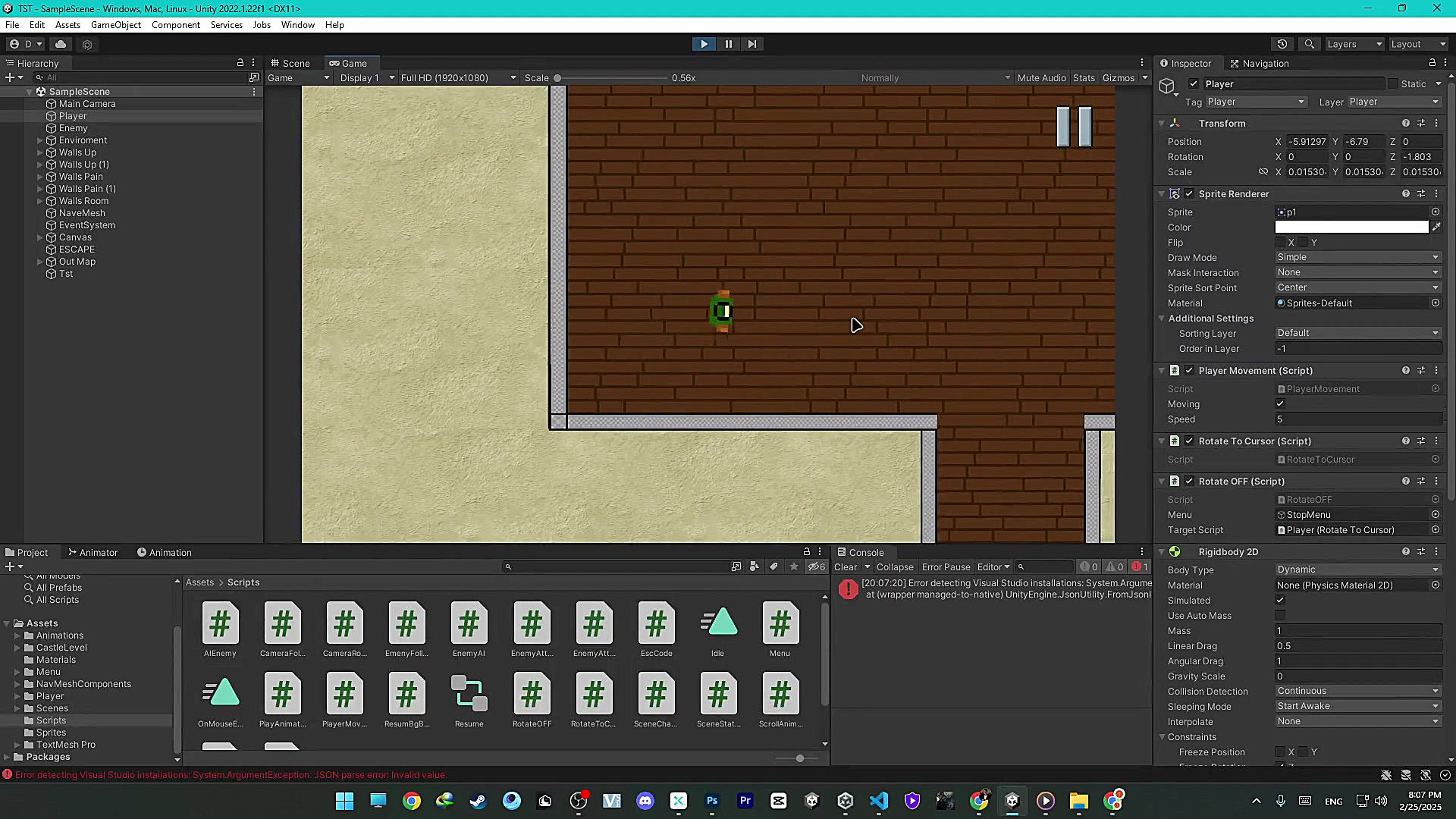This screenshot has width=1456, height=819.
Task: Open the Body Type dropdown
Action: pyautogui.click(x=1357, y=570)
